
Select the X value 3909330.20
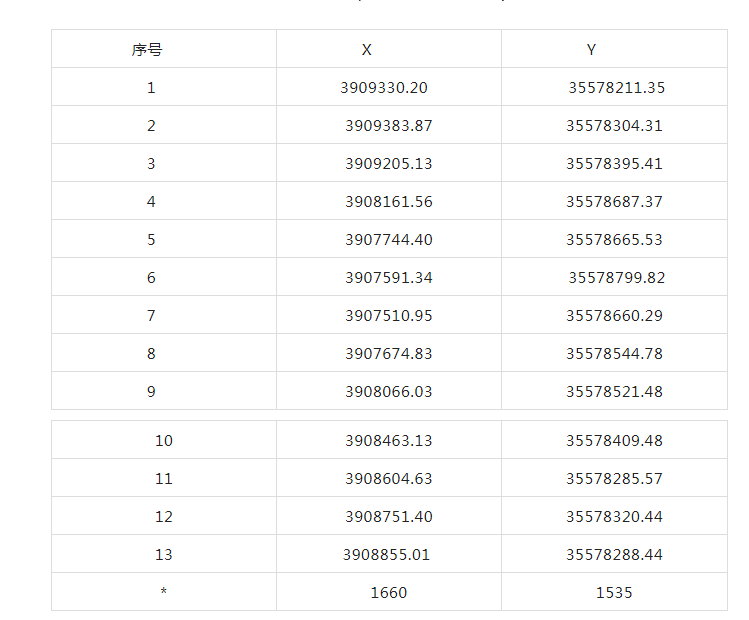(x=384, y=88)
